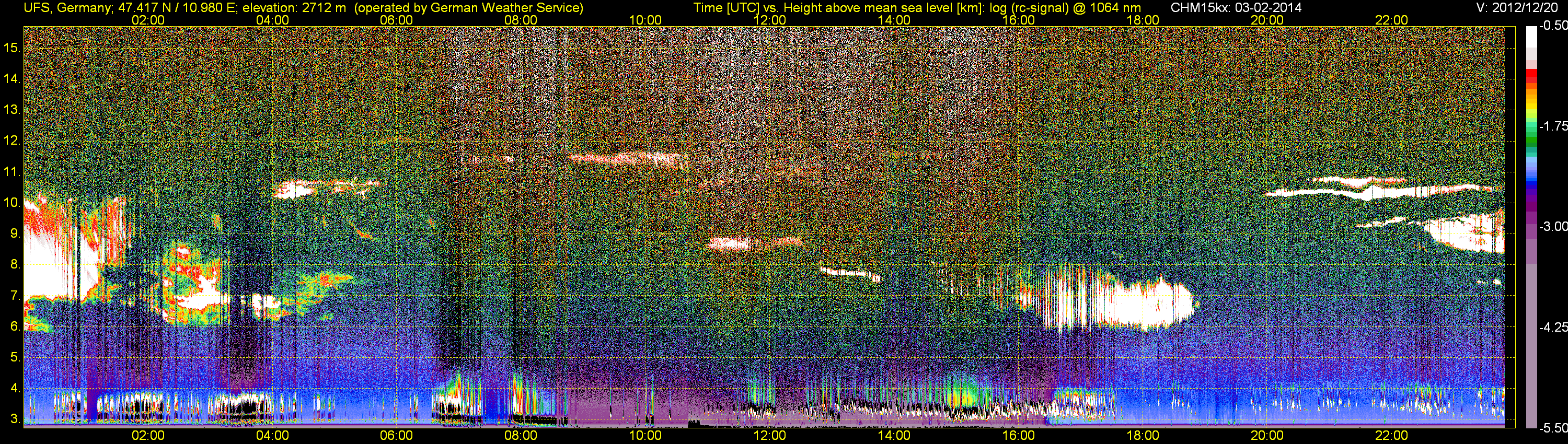Click the -0.50 color scale label
Viewport: 1568px width, 444px height.
click(1553, 26)
